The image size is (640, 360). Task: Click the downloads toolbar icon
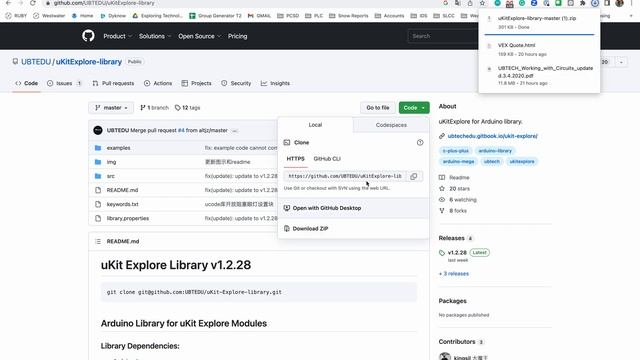coord(595,3)
